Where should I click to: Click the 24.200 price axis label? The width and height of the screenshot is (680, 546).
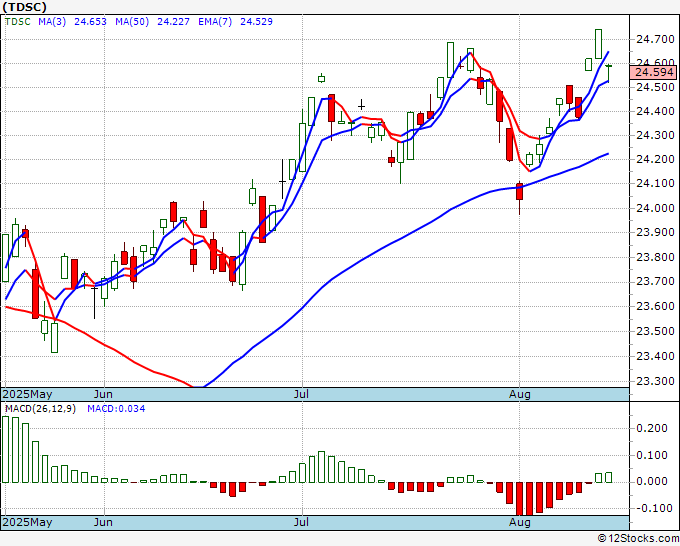tap(655, 159)
